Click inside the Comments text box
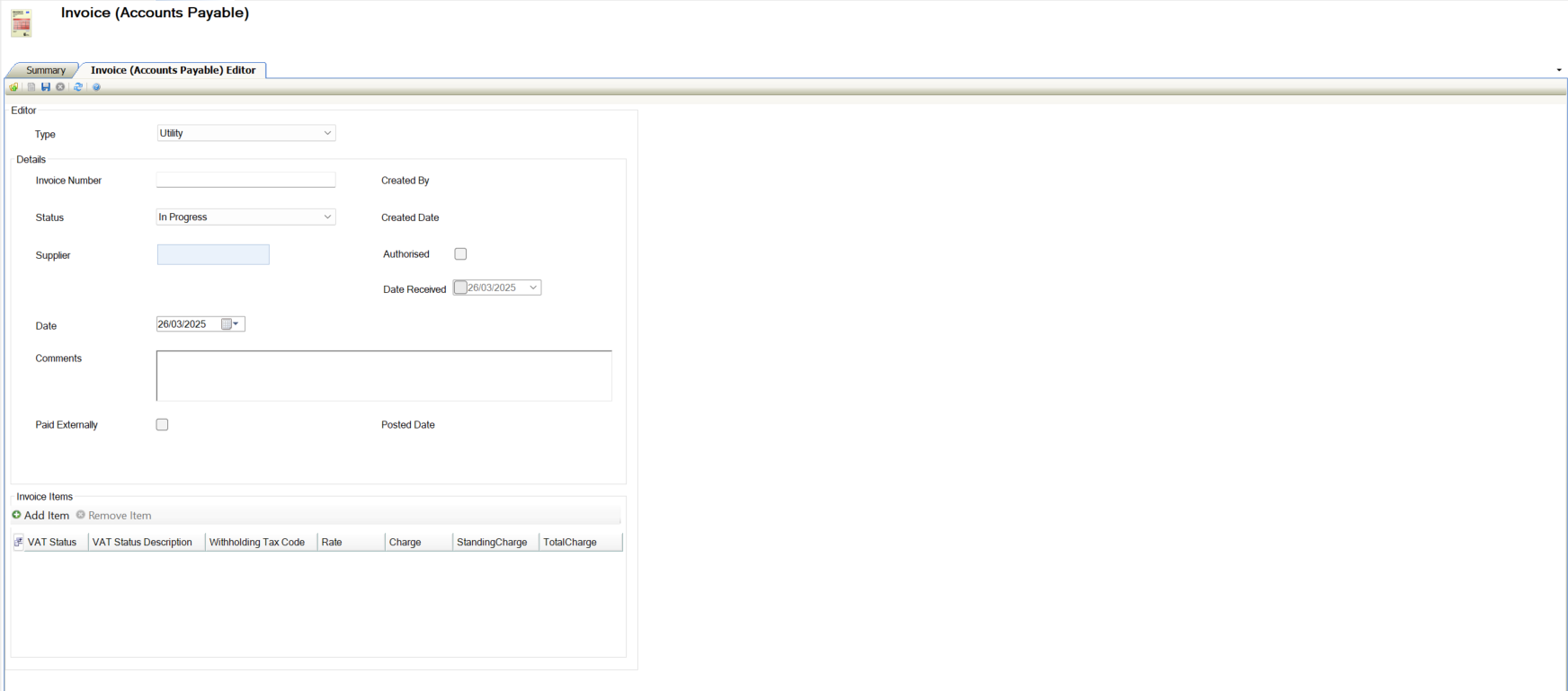Screen dimensions: 1568x691 pos(384,376)
